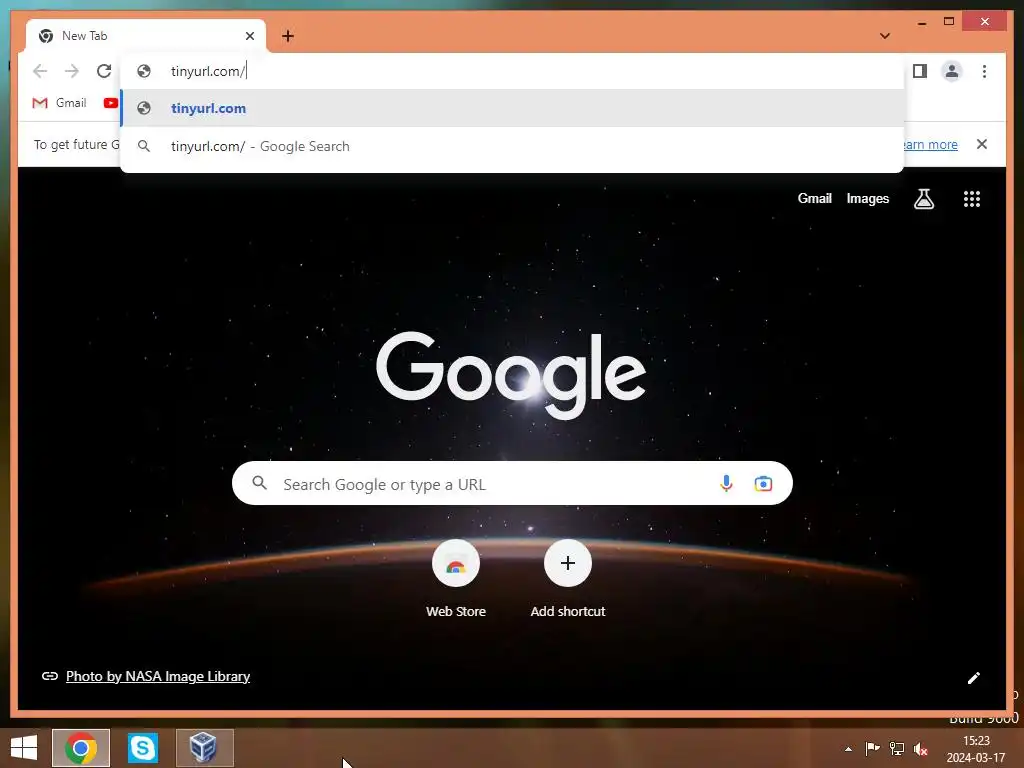Screen dimensions: 1024x768
Task: Select the tinyurl.com autocomplete suggestion
Action: click(513, 108)
